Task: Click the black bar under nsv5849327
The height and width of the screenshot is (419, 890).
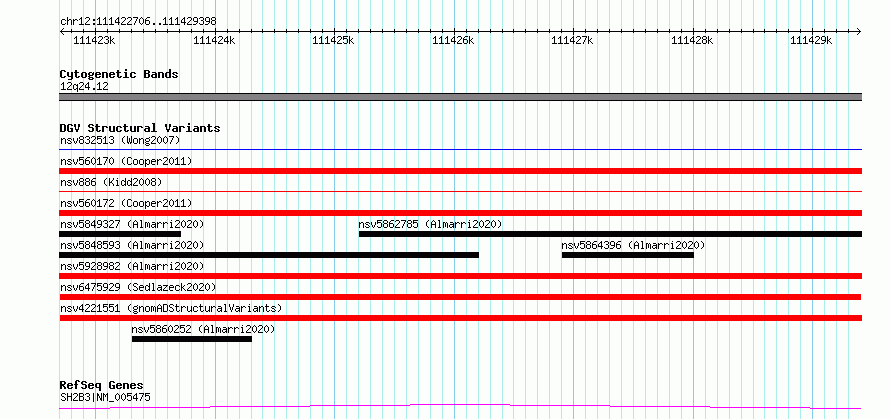Action: click(x=120, y=234)
